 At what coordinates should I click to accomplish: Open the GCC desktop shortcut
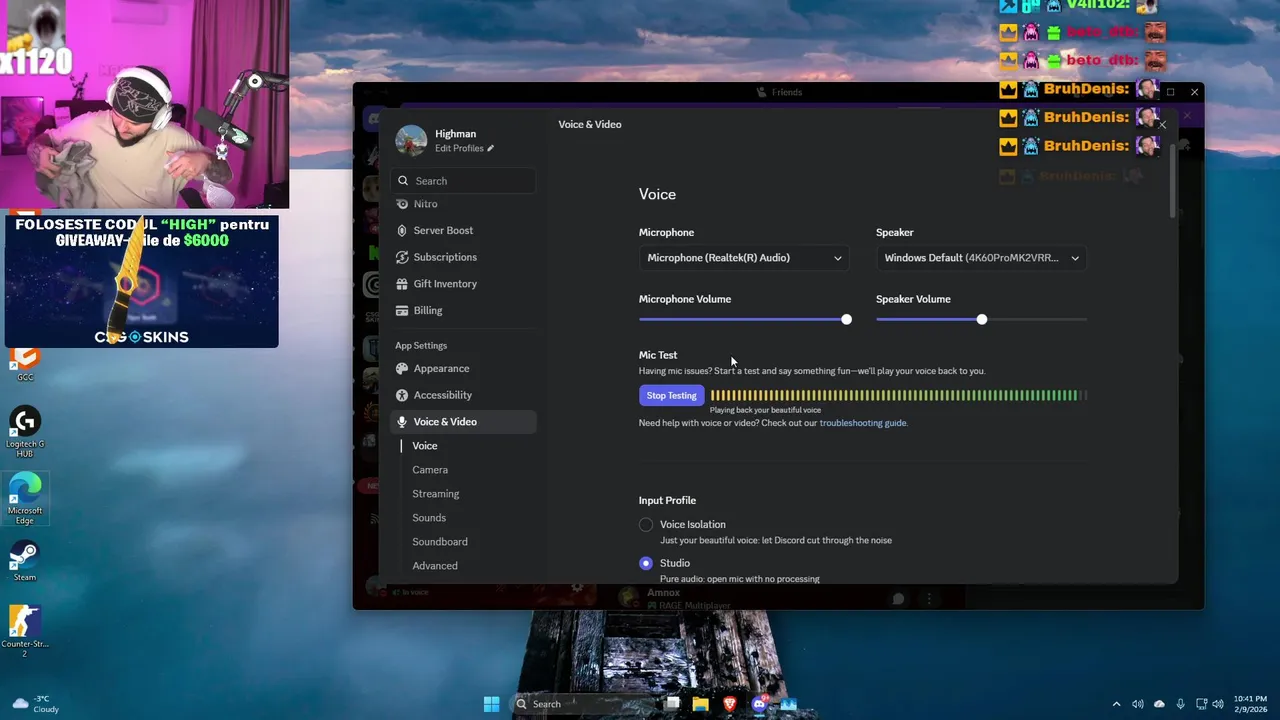point(25,365)
